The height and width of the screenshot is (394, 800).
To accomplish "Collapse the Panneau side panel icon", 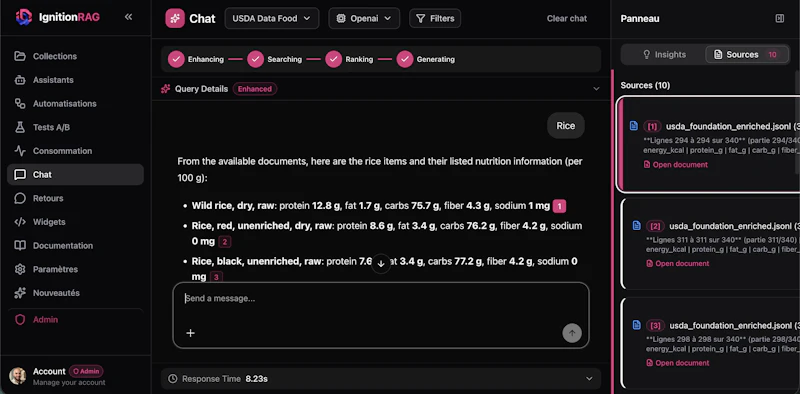I will (780, 18).
